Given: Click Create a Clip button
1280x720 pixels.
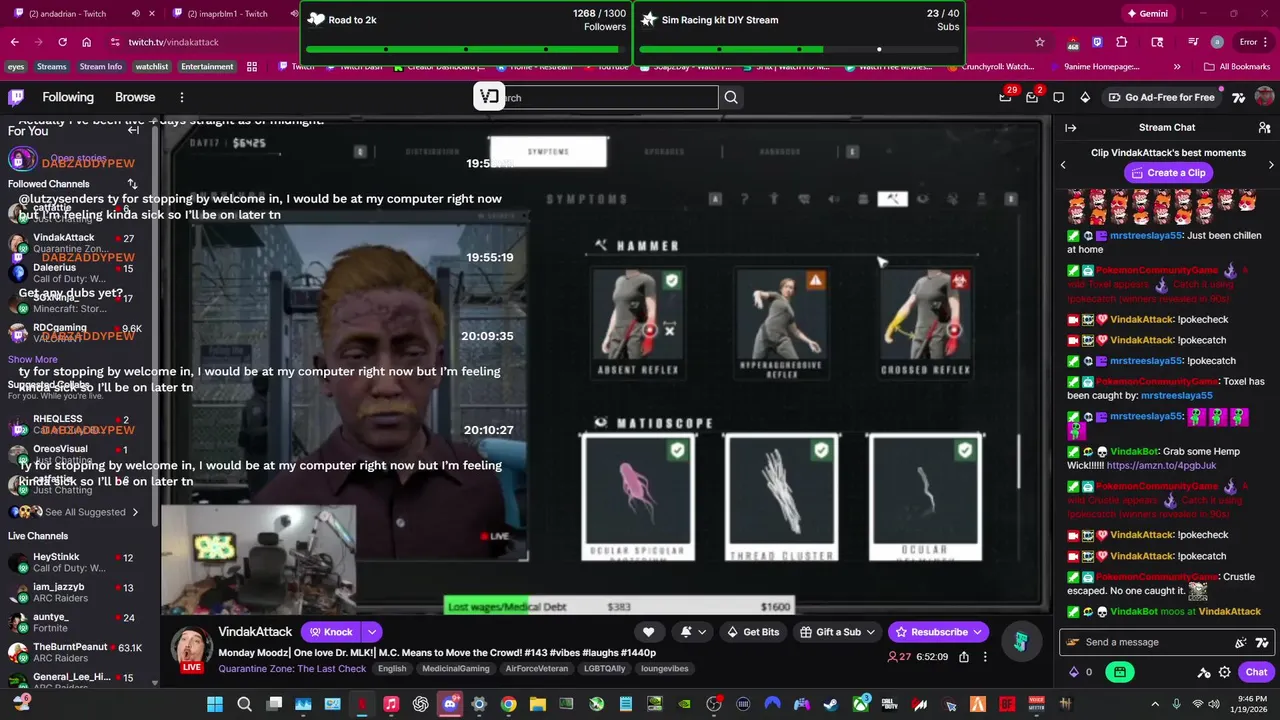Looking at the screenshot, I should tap(1167, 173).
